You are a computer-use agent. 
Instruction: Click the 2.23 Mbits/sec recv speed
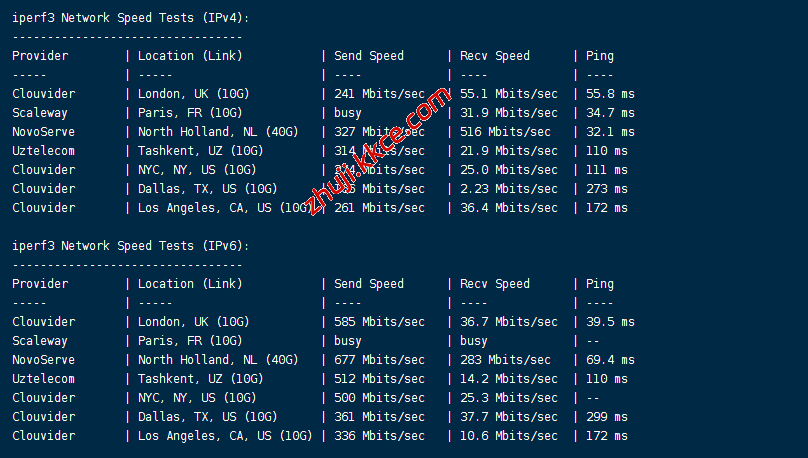tap(509, 189)
